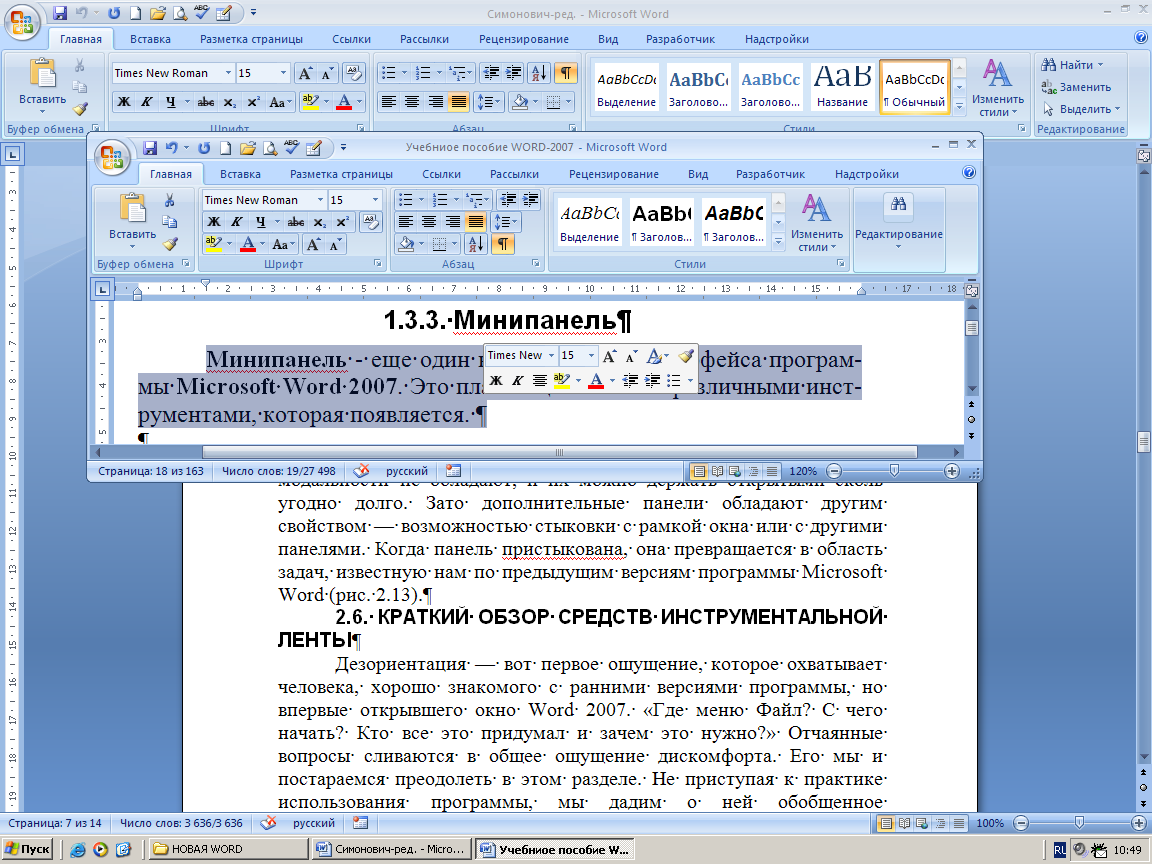Toggle paragraph marks ¶ in Учебное пособие ribbon

503,244
